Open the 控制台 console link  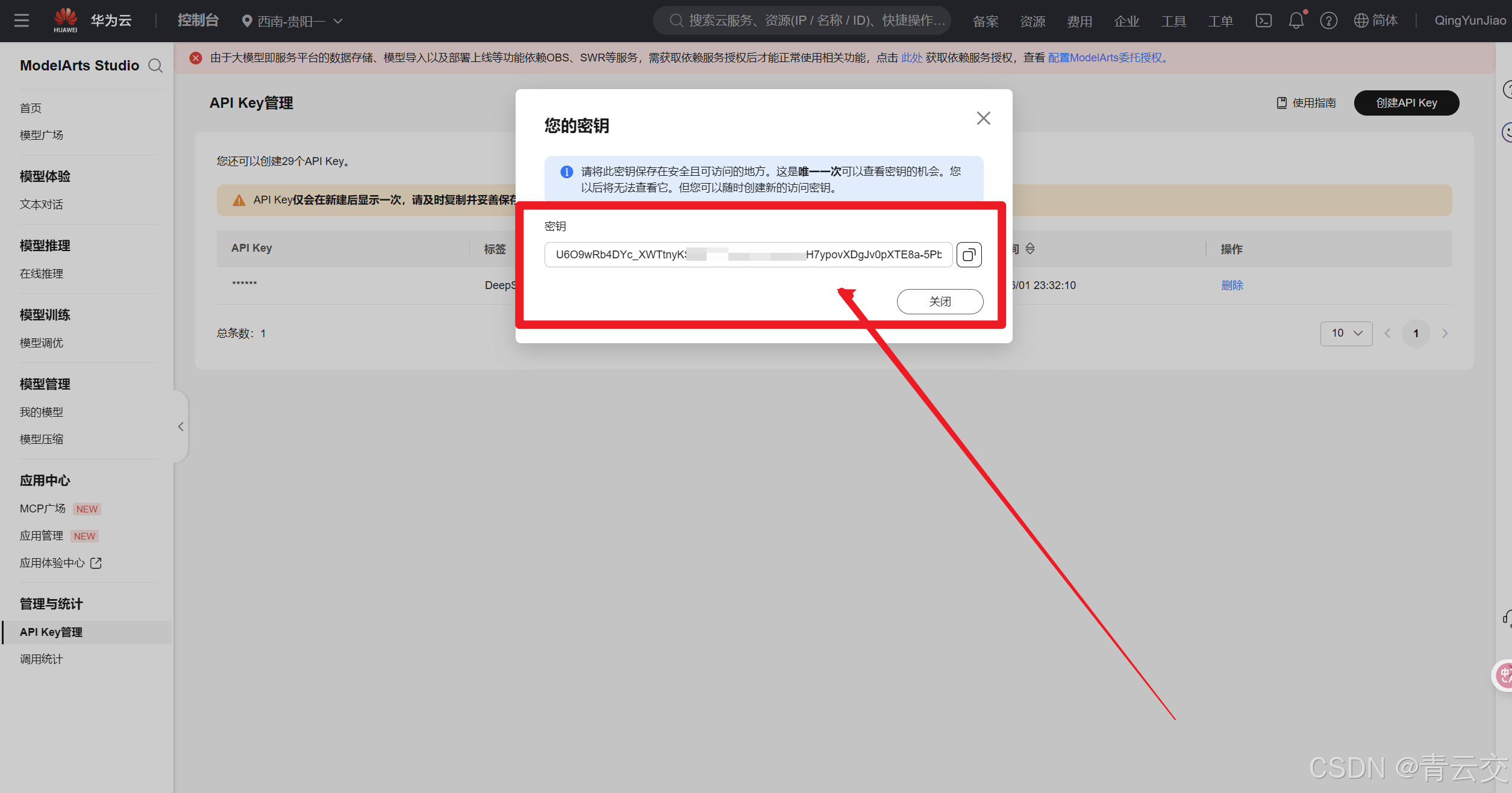(198, 20)
